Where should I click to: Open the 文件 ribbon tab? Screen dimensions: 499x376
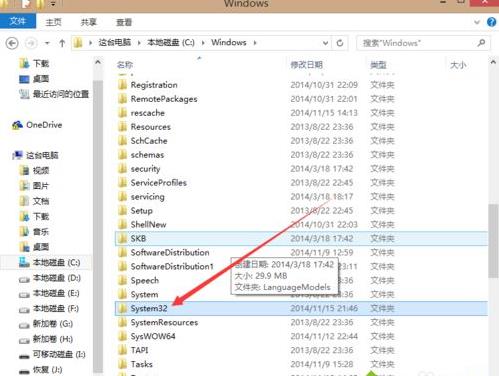click(x=18, y=22)
